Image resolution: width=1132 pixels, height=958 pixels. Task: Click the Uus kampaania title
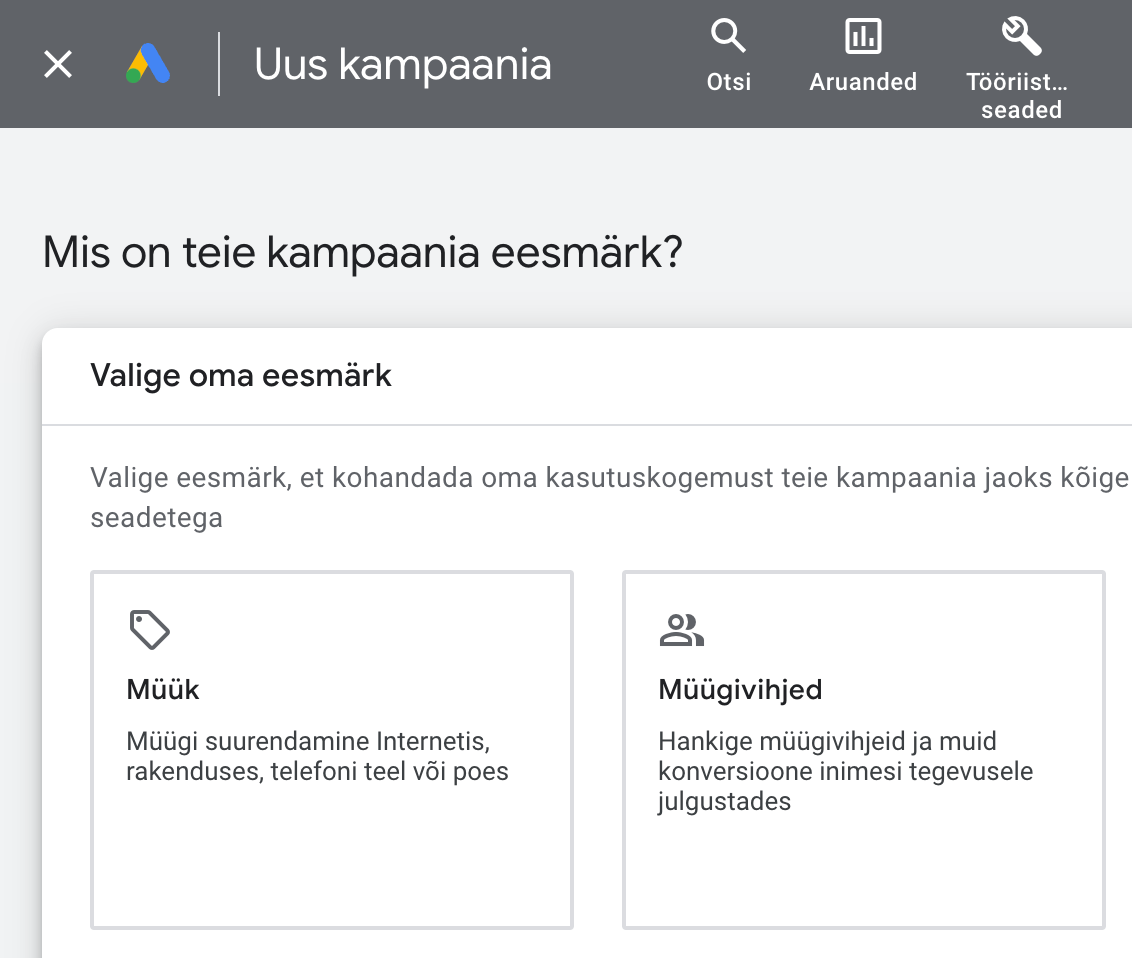pos(403,65)
